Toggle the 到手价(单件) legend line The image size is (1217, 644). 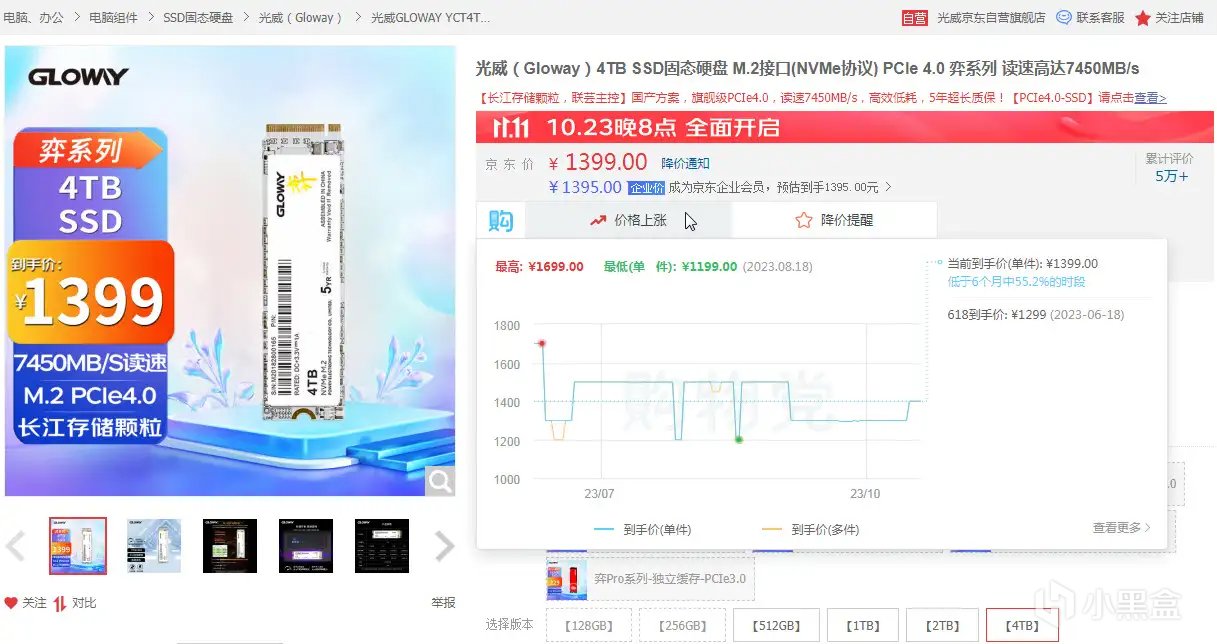642,529
